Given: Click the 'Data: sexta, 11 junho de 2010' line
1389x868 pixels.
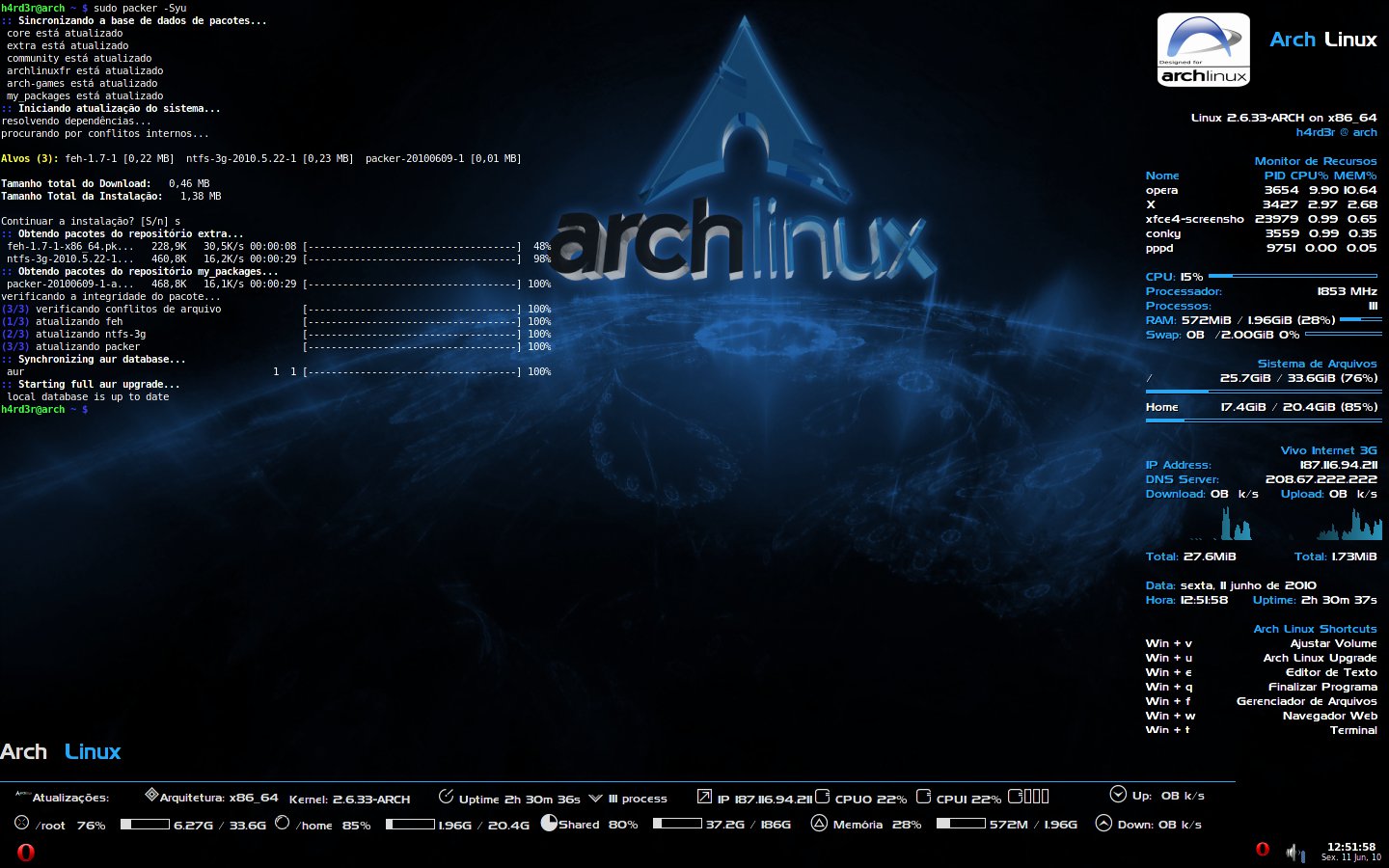Looking at the screenshot, I should 1231,585.
